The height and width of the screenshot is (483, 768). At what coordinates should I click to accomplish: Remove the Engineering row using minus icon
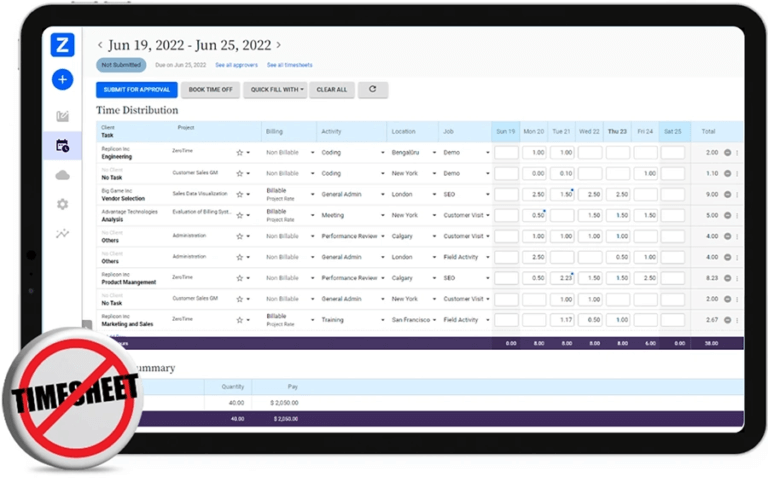727,152
